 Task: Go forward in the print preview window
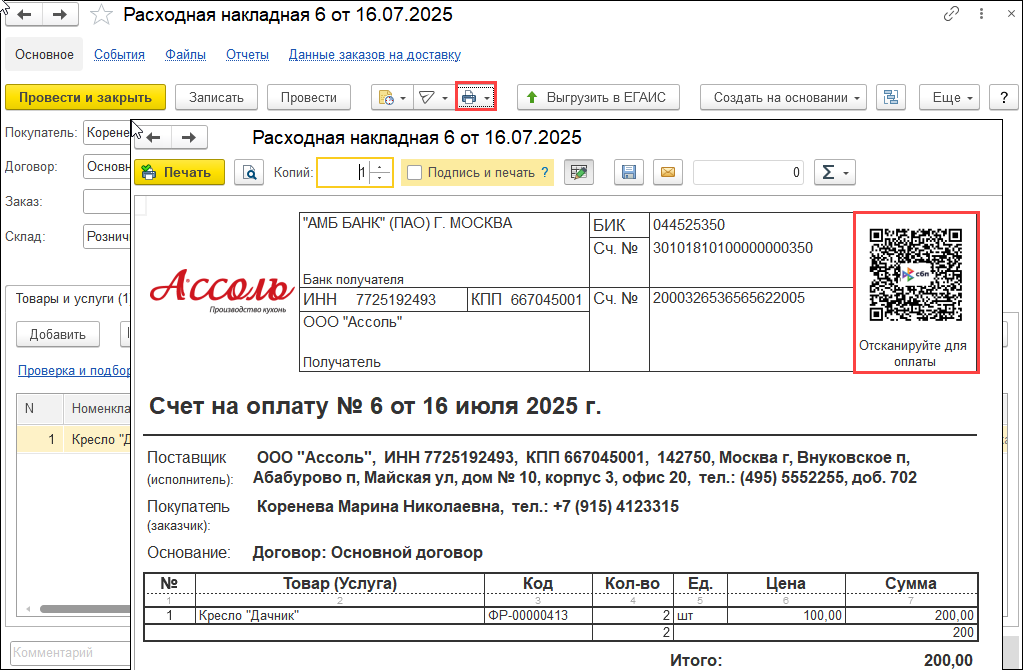click(189, 138)
